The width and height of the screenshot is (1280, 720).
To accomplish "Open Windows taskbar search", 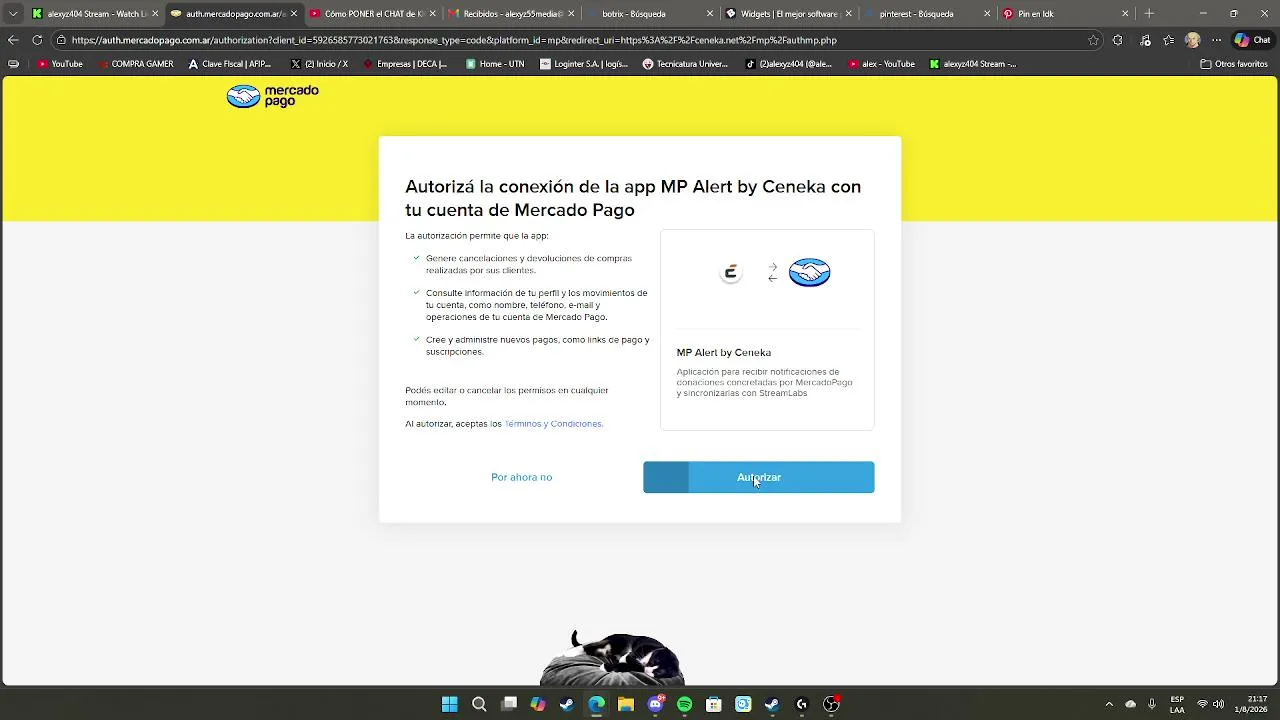I will (479, 704).
